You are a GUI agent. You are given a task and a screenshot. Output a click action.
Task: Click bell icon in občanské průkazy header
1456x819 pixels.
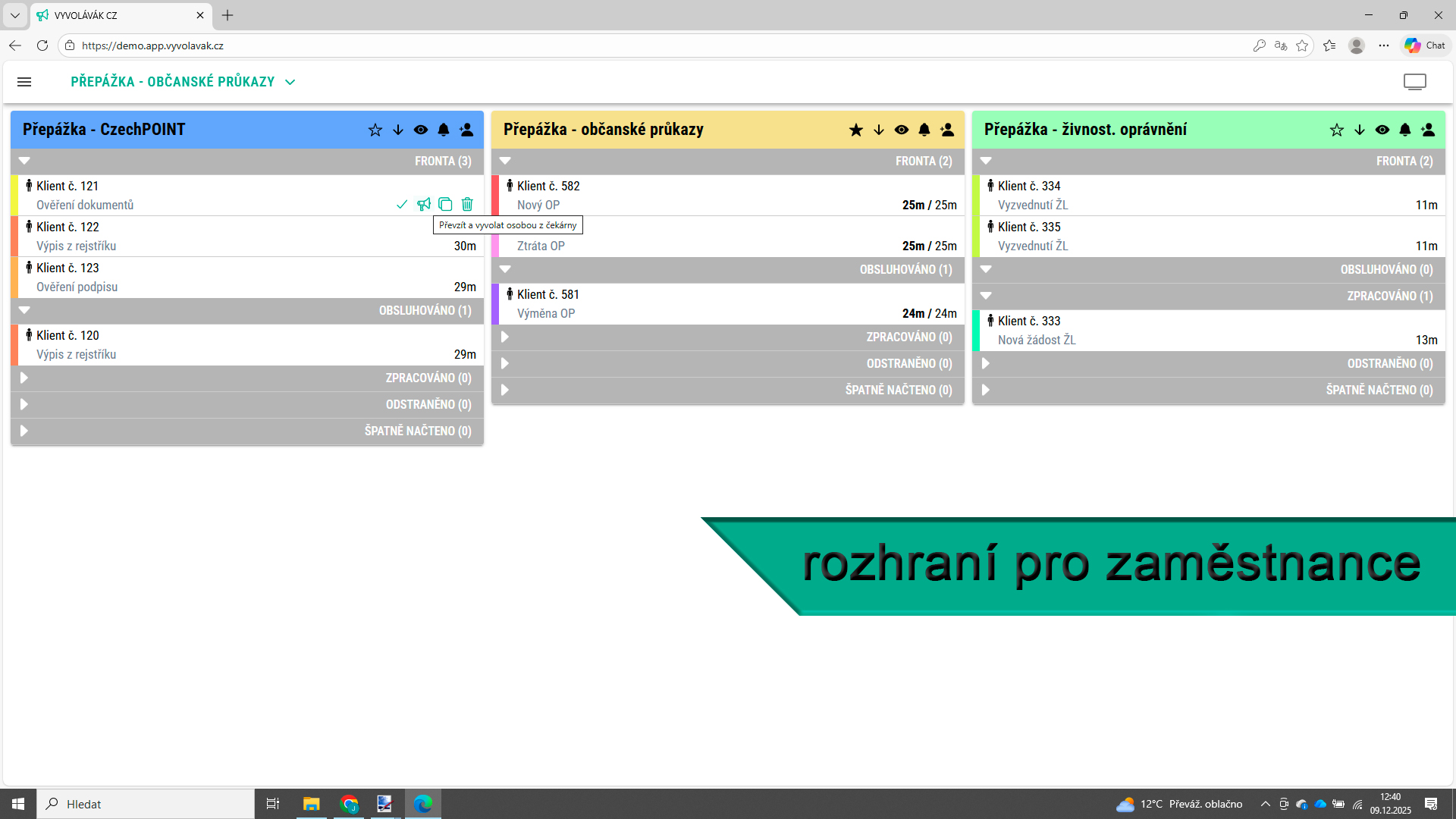click(x=924, y=130)
